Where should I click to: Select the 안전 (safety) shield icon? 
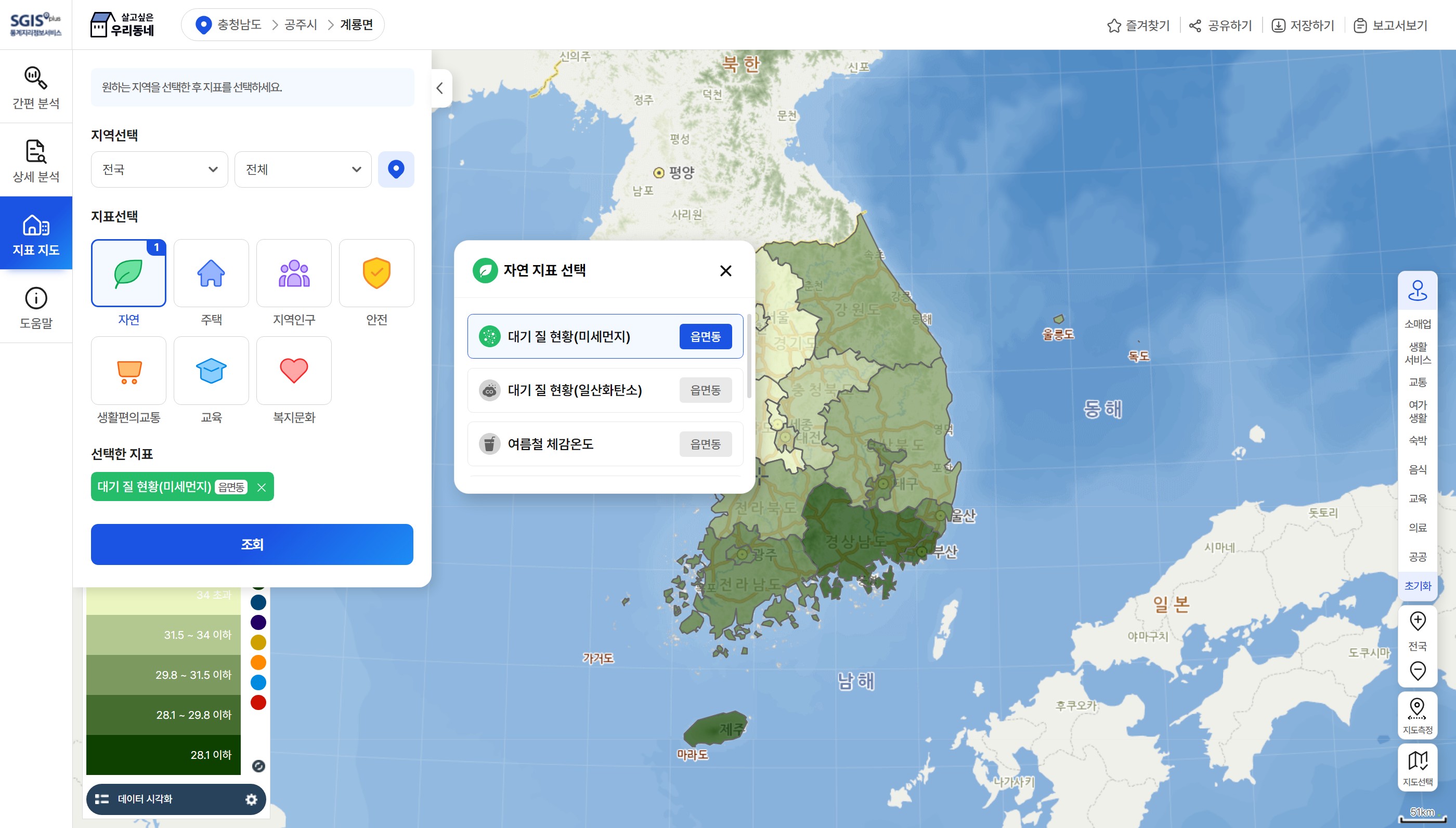(376, 273)
